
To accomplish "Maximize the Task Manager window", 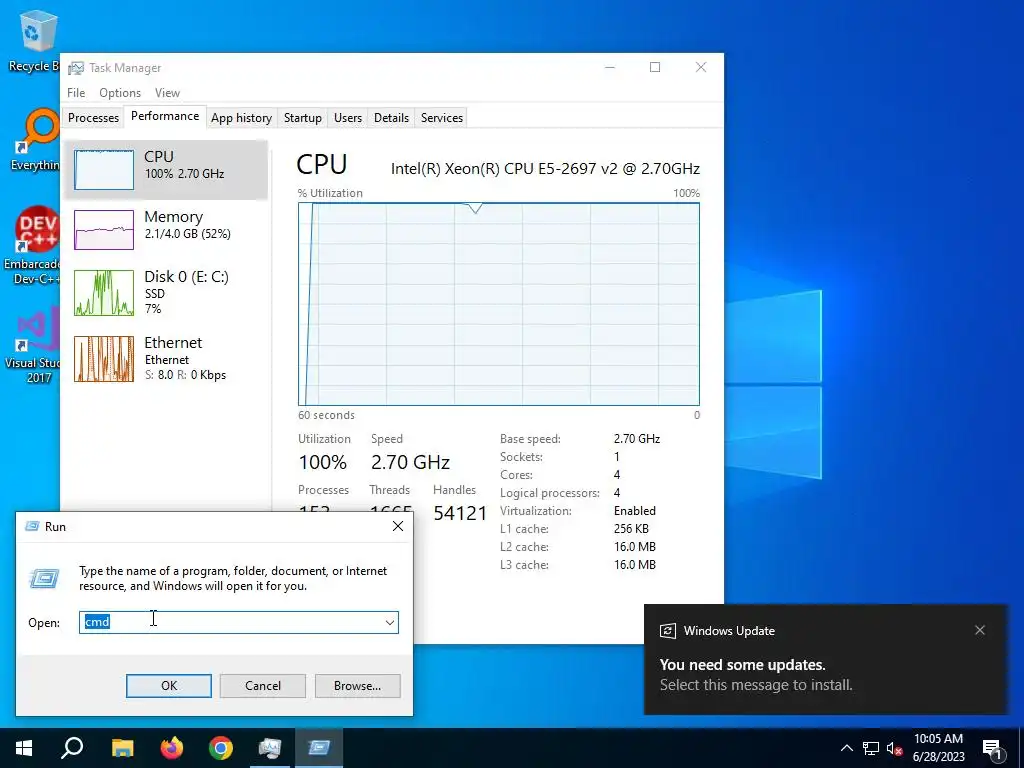I will 655,67.
